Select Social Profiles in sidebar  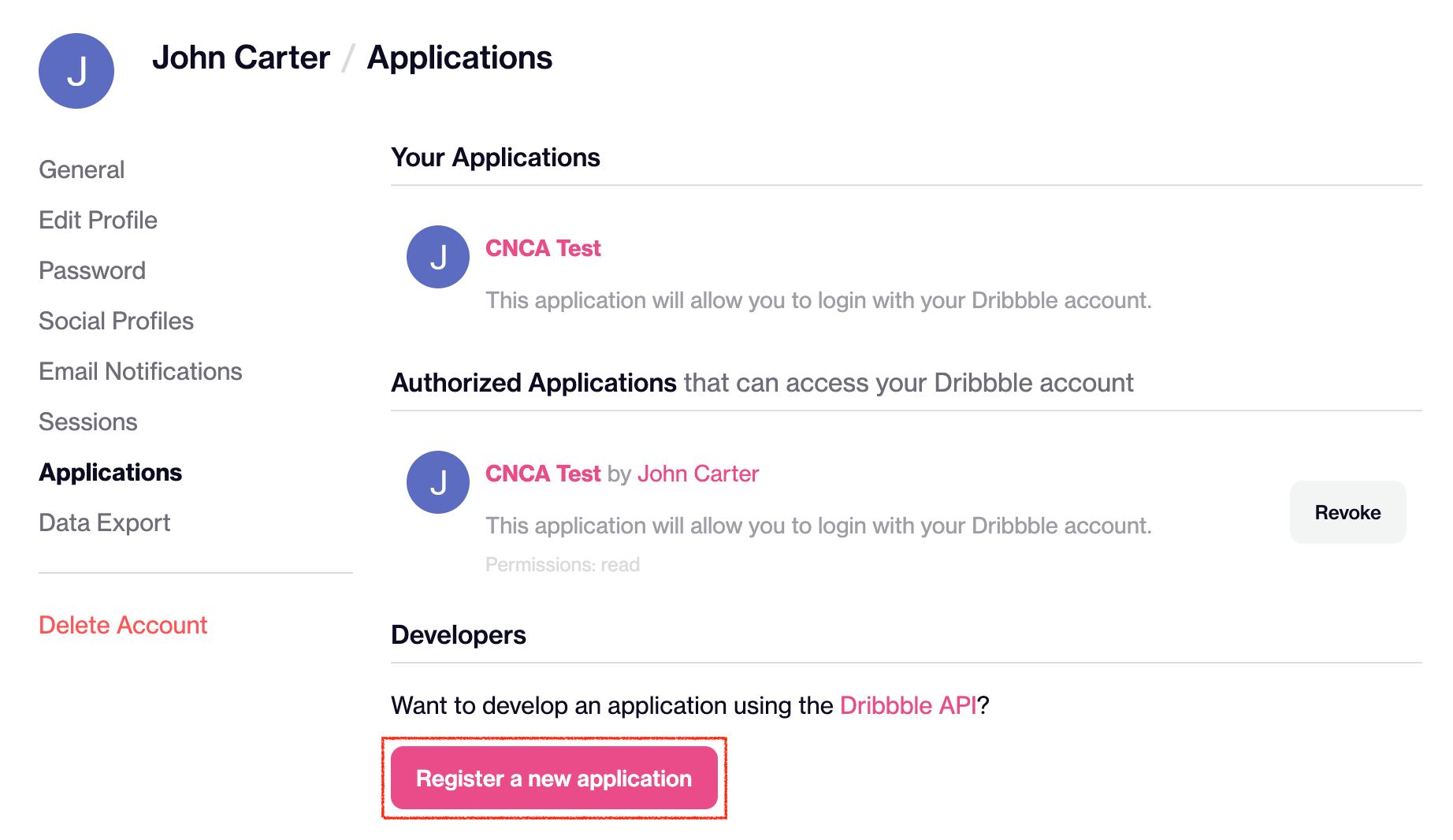117,321
